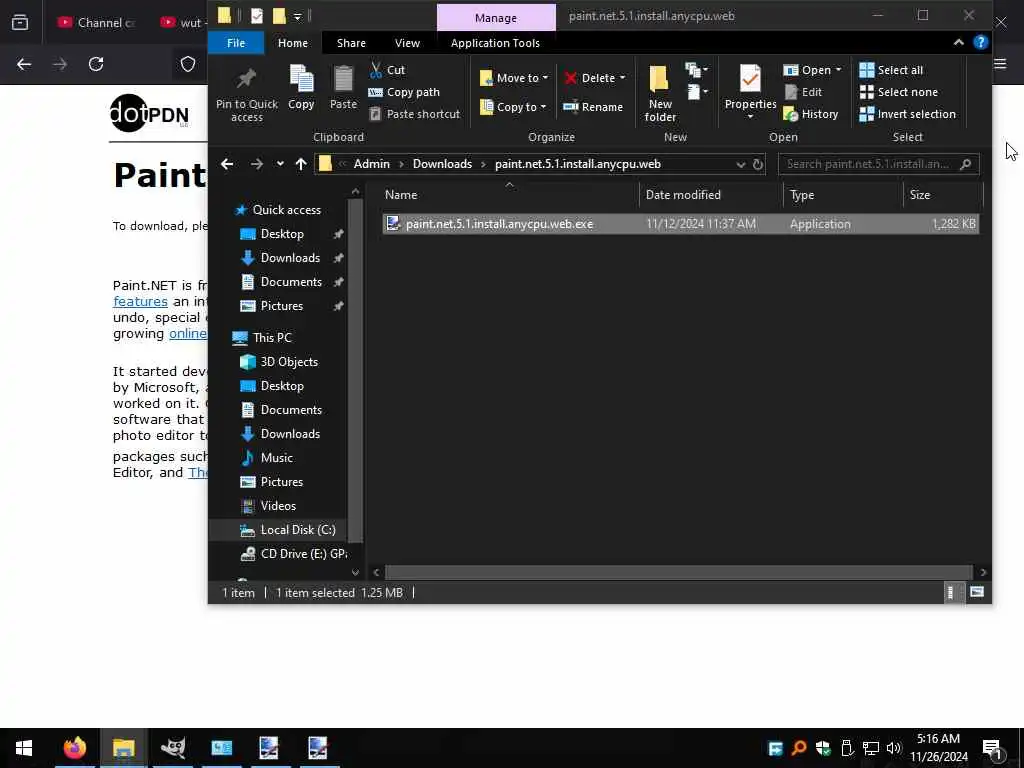Click the Open command in ribbon
The height and width of the screenshot is (768, 1024).
point(807,70)
